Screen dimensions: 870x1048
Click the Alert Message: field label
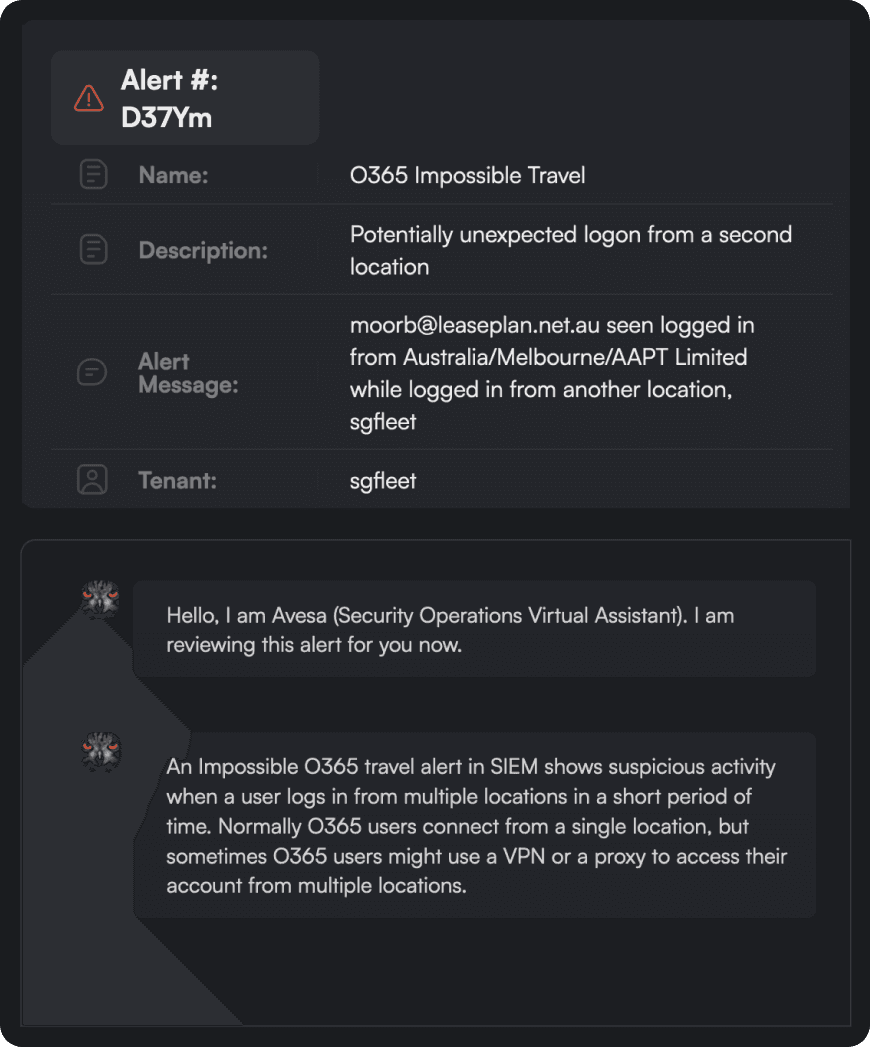click(x=188, y=372)
